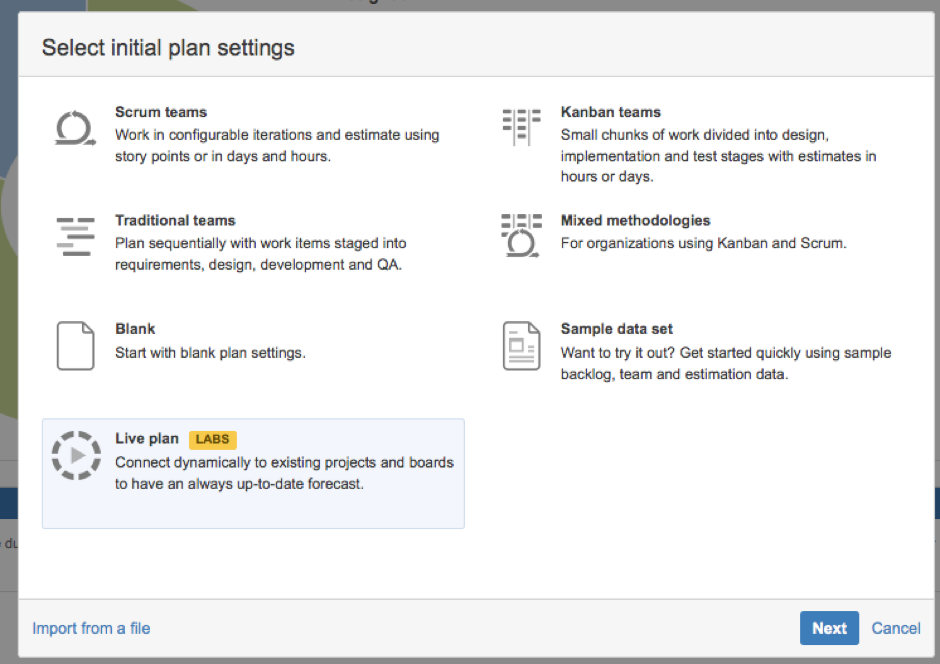The height and width of the screenshot is (664, 940).
Task: Choose the Mixed methodologies heading
Action: (x=635, y=221)
